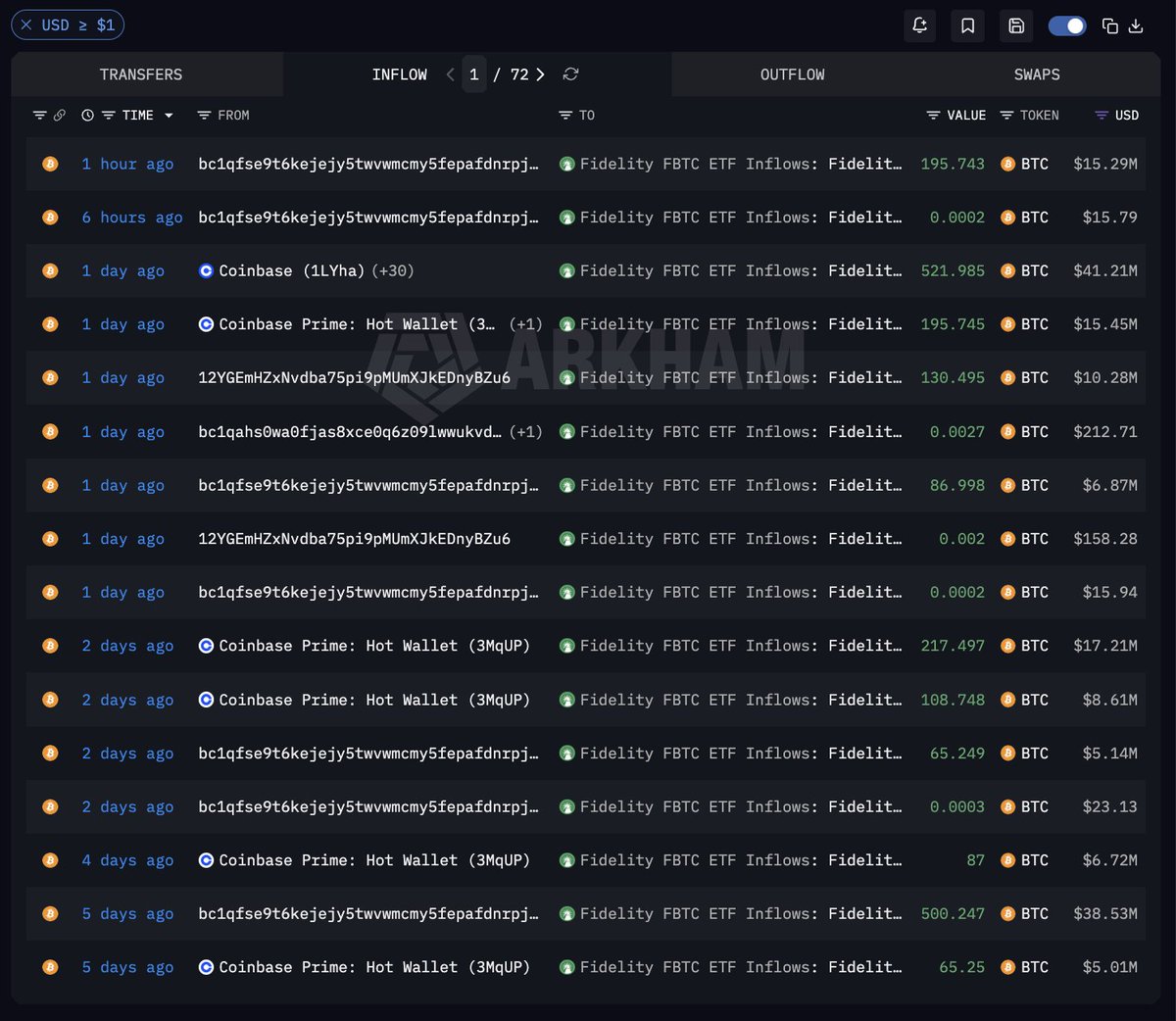
Task: Click the copy icon in top toolbar
Action: 1110,25
